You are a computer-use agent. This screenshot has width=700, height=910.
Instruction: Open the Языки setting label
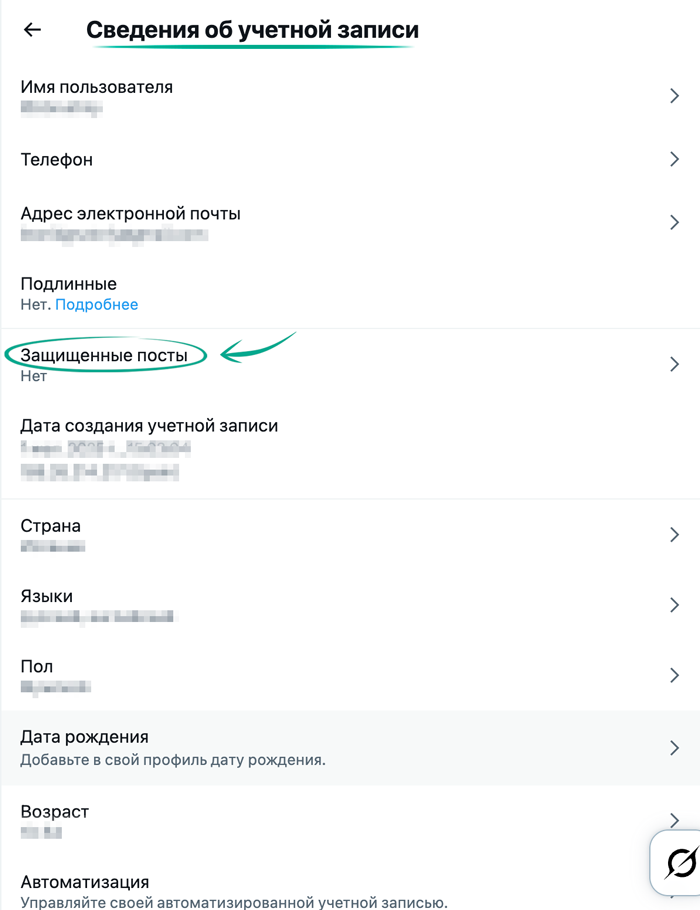point(46,596)
